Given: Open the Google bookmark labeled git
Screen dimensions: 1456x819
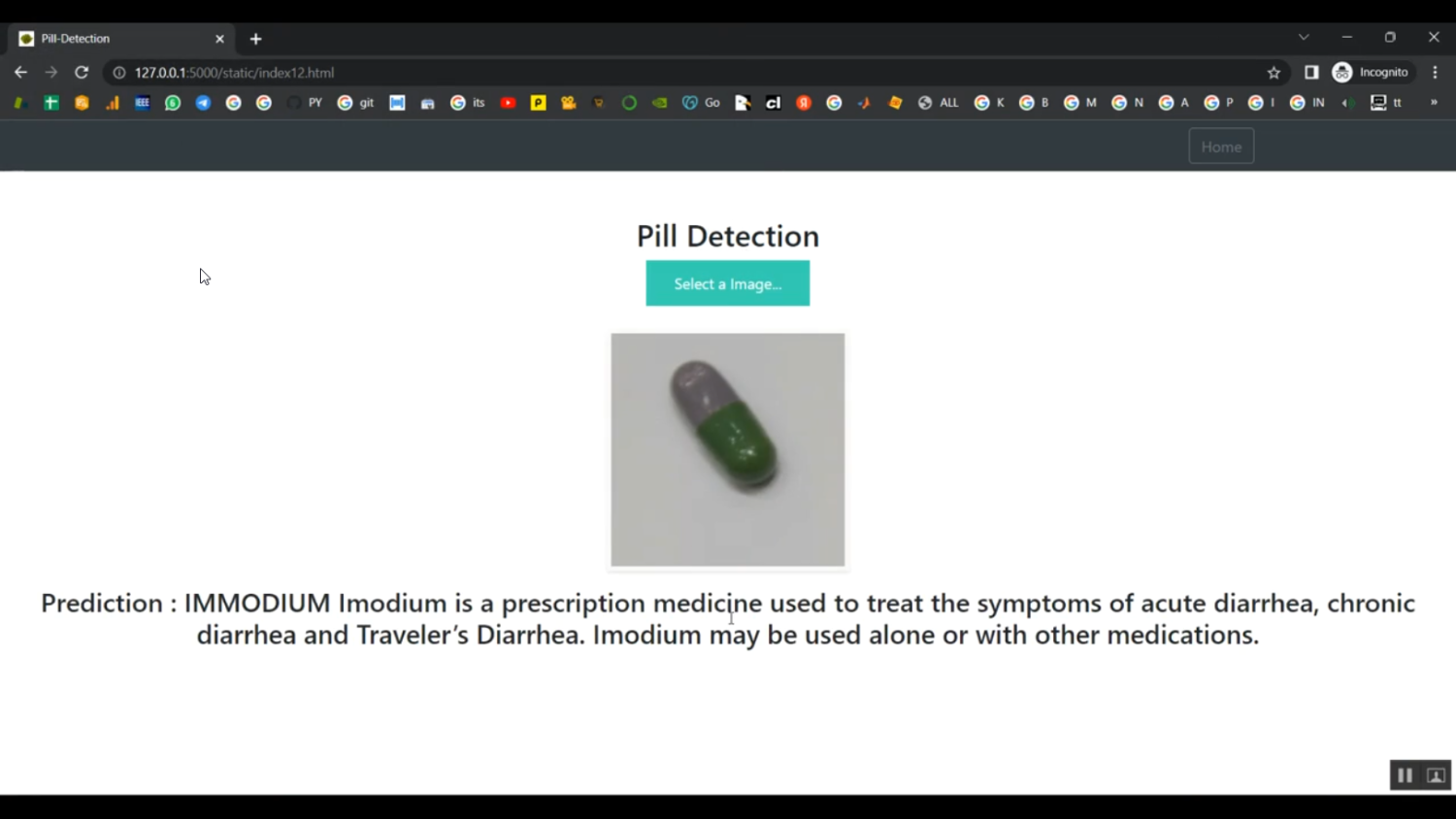Looking at the screenshot, I should 355,103.
